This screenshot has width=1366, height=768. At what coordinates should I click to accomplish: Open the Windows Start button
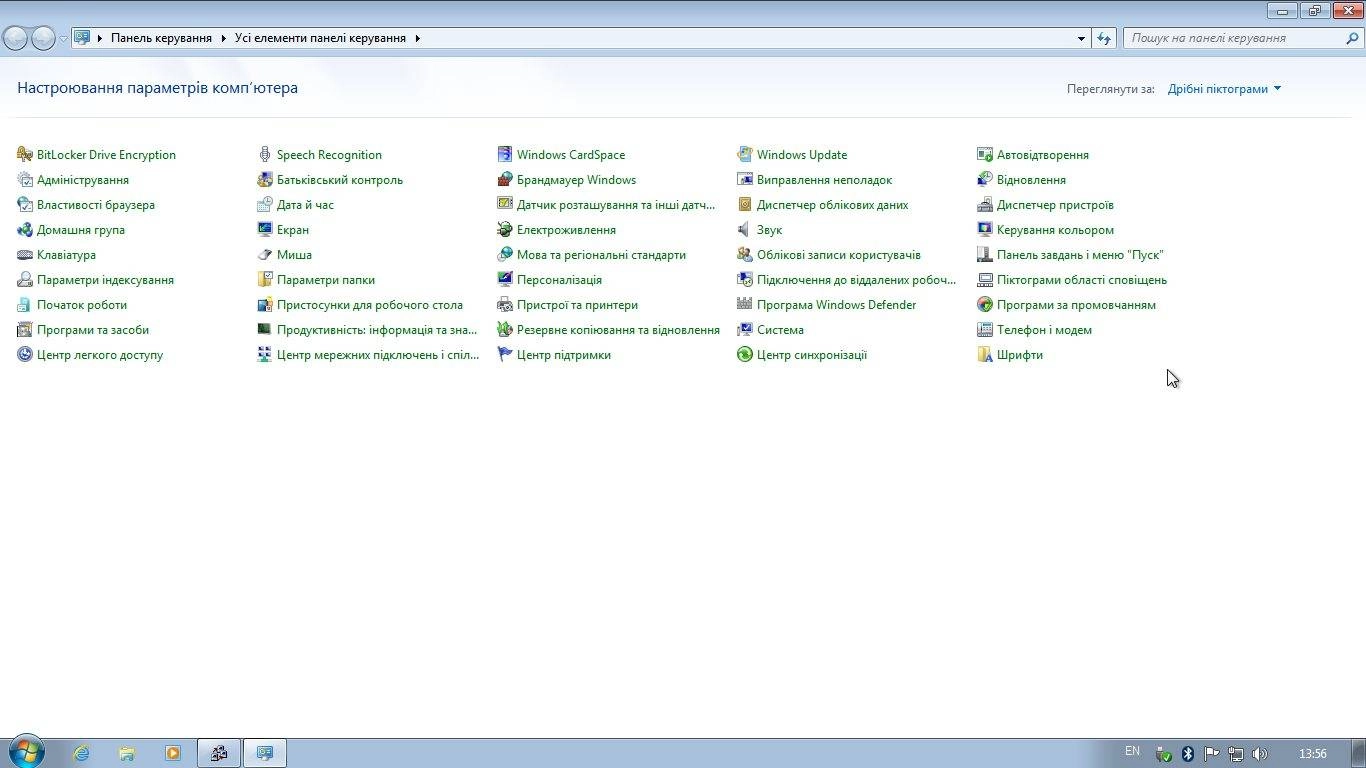click(x=26, y=753)
